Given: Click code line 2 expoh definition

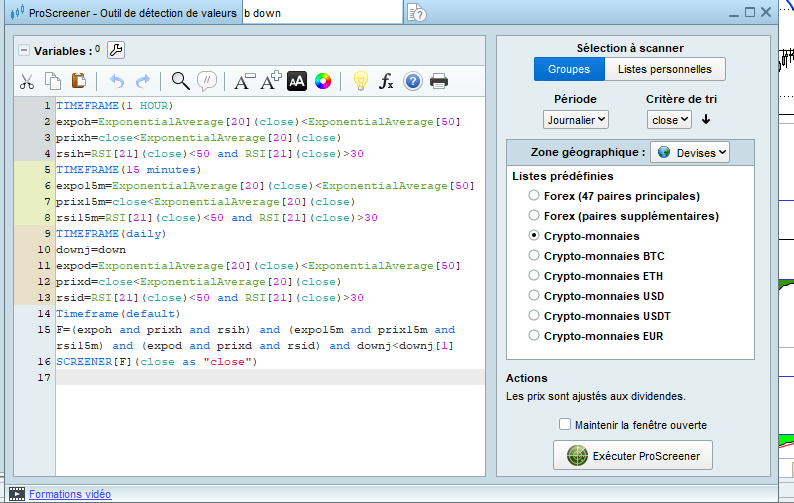Looking at the screenshot, I should (x=258, y=122).
